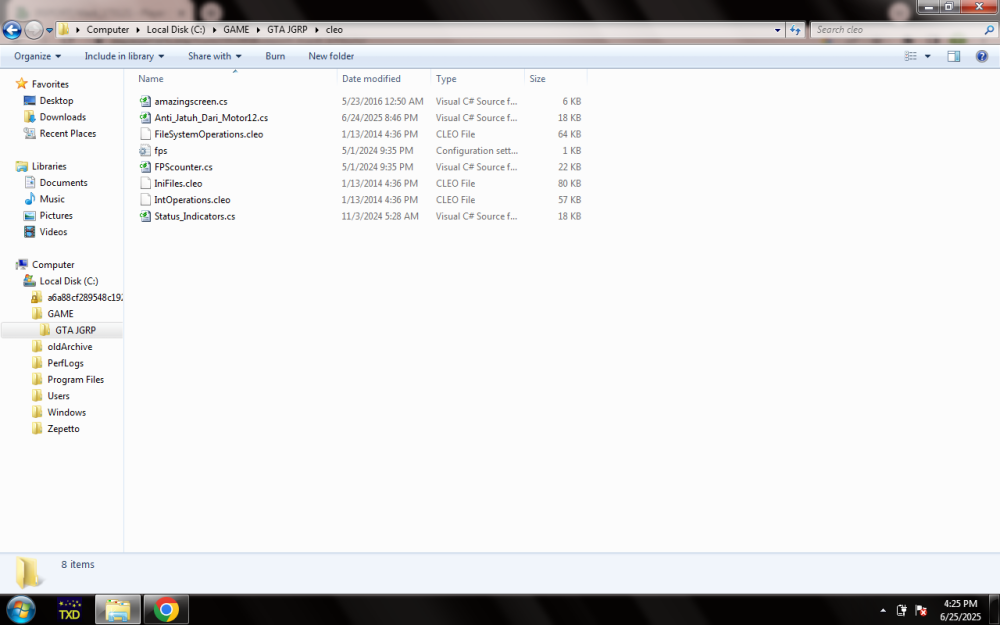Open PerfLogs folder in tree

[65, 364]
